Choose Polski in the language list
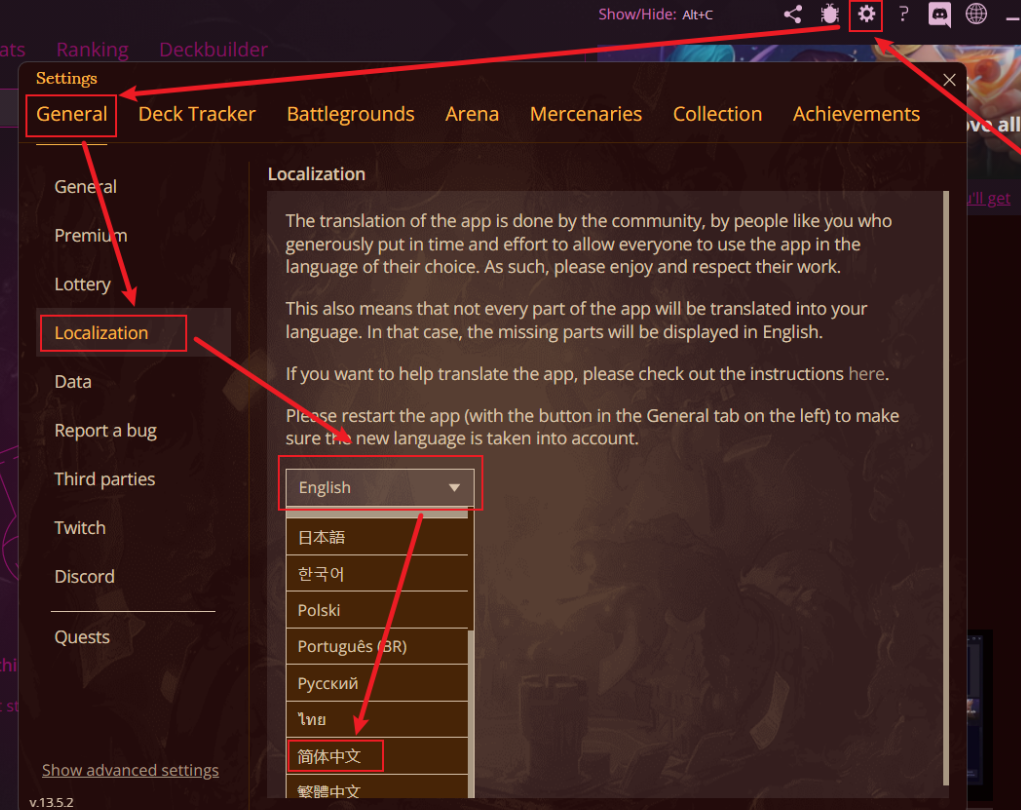 (x=376, y=610)
